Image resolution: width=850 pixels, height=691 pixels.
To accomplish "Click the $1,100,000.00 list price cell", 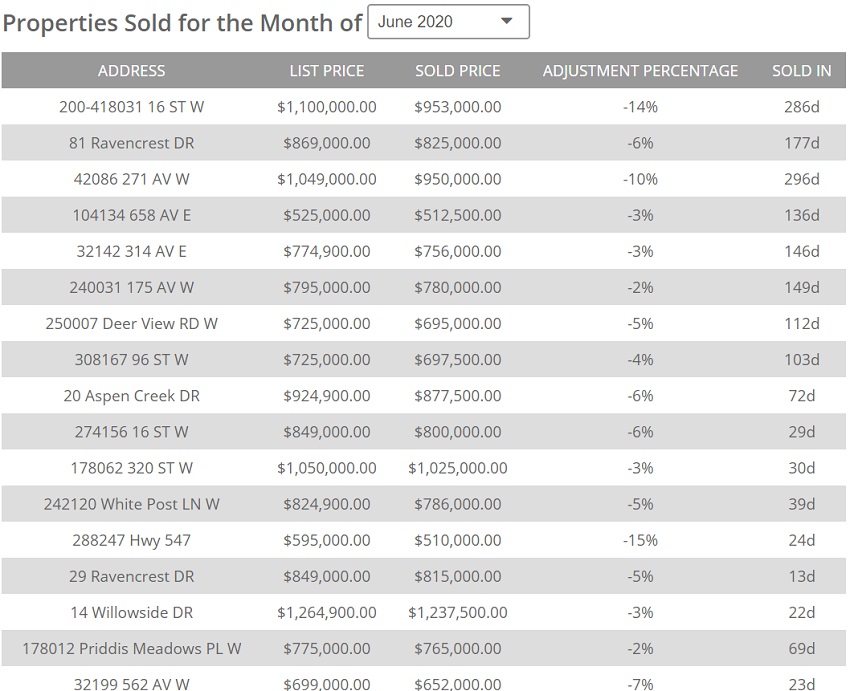I will click(327, 107).
